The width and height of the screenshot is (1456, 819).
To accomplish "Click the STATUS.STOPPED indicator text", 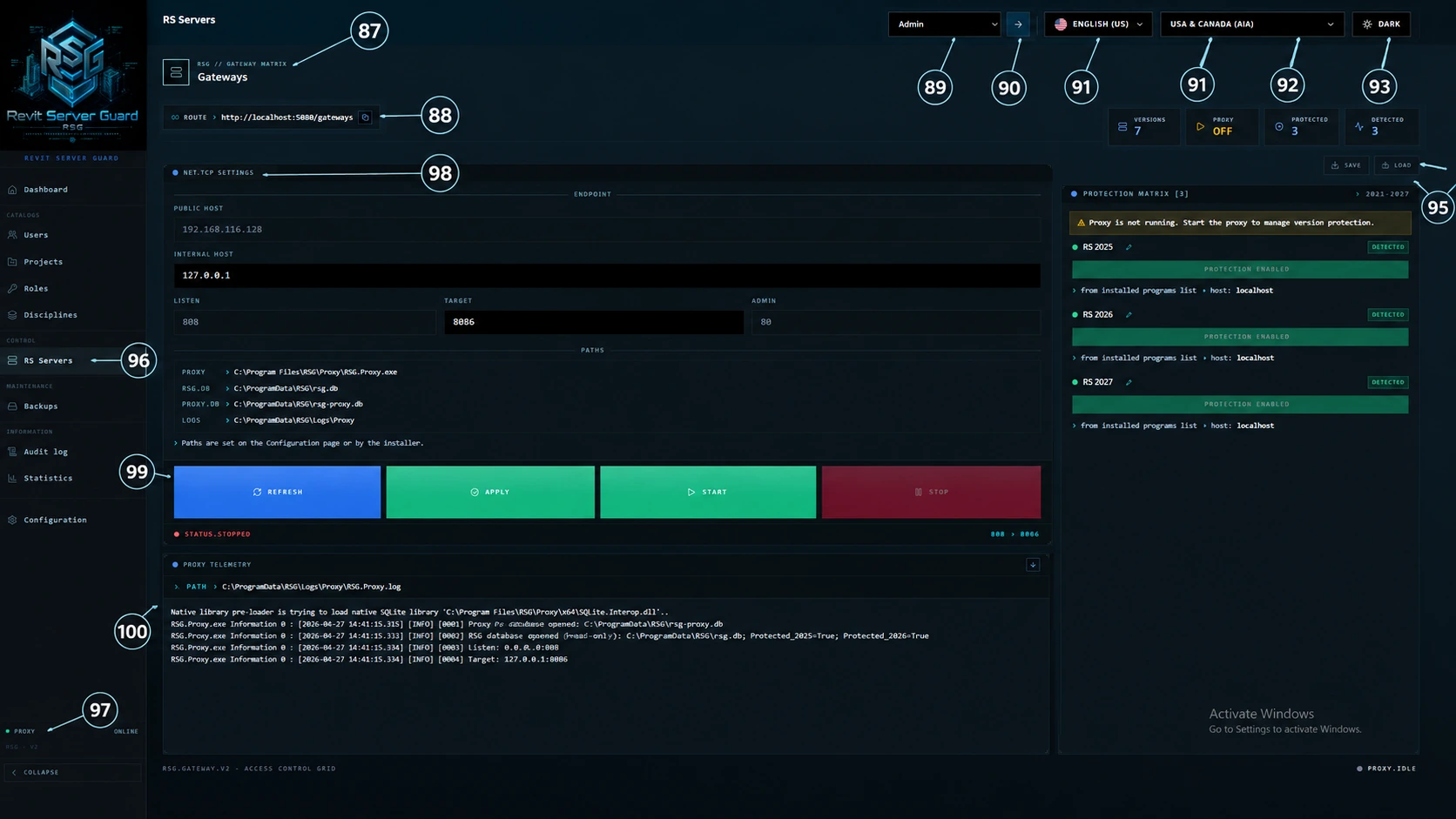I will 217,534.
